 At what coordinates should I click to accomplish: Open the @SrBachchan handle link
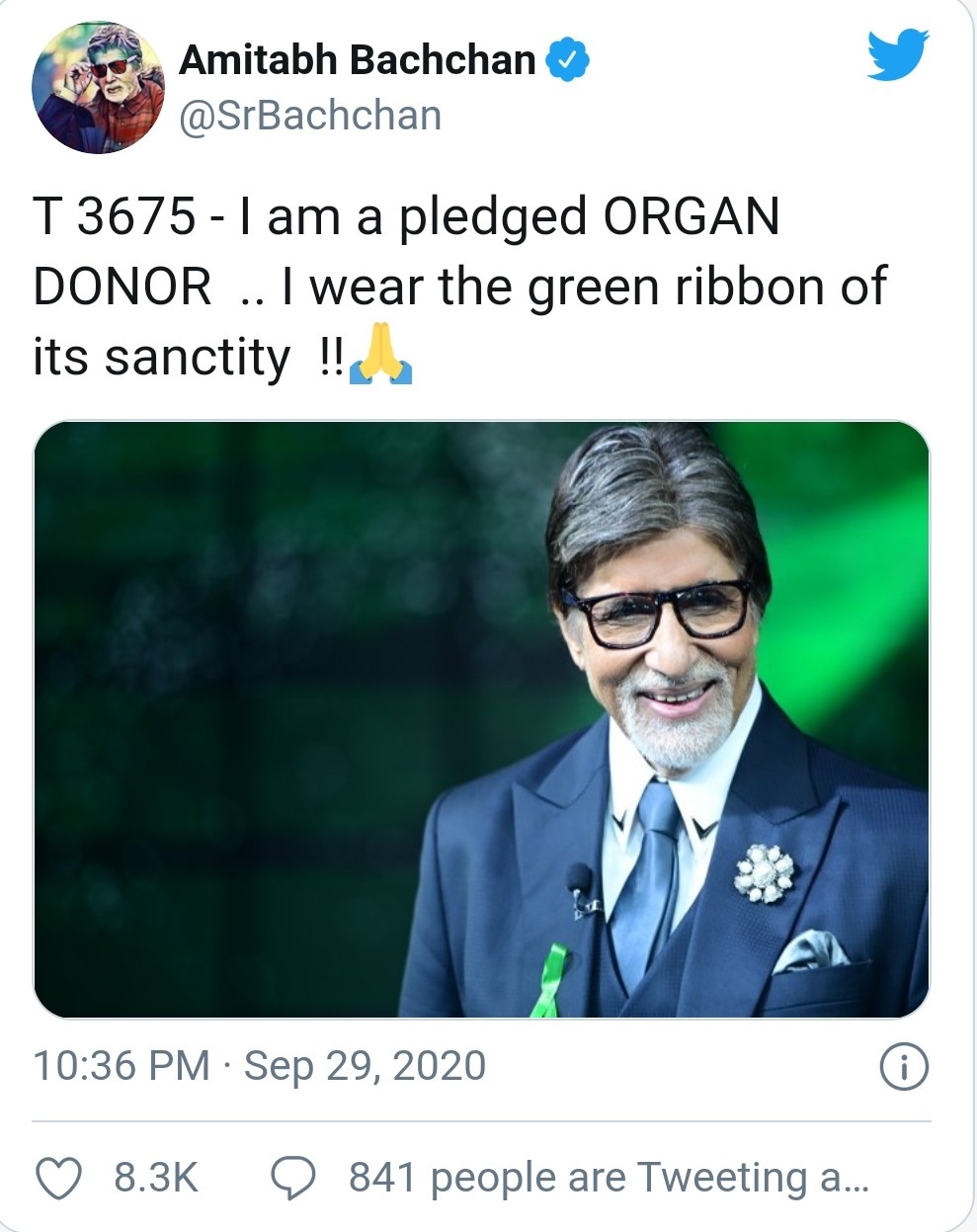tap(309, 116)
